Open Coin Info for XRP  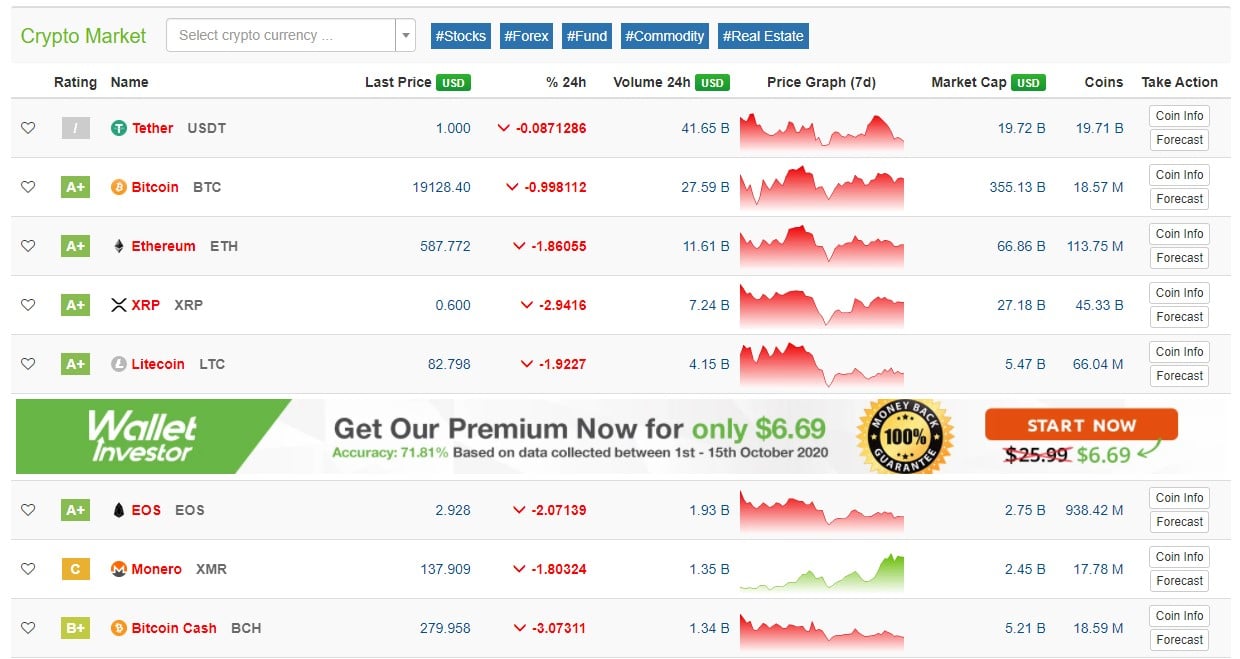click(1179, 293)
